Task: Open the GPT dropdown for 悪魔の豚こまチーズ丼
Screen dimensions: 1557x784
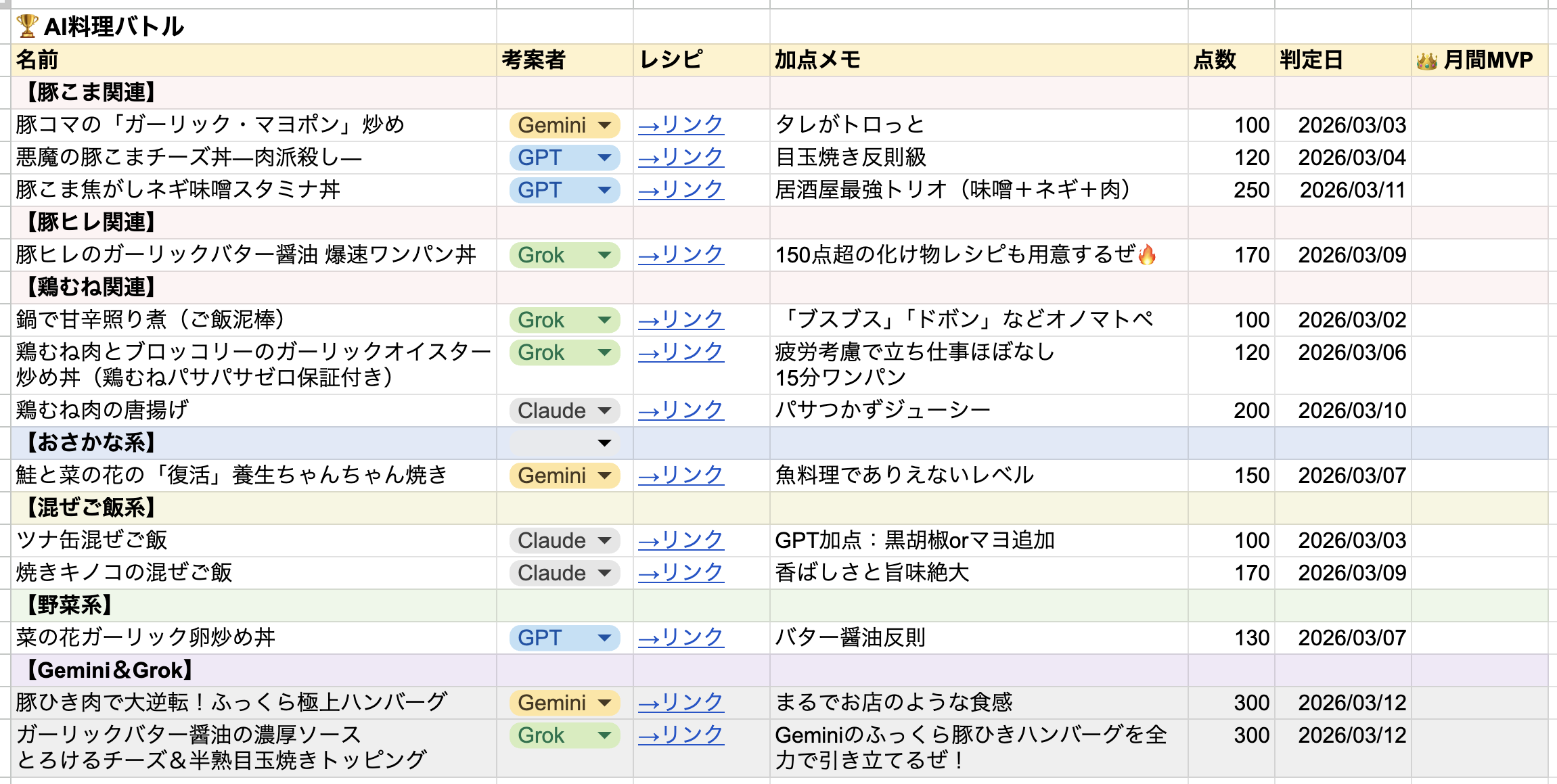Action: pos(564,158)
